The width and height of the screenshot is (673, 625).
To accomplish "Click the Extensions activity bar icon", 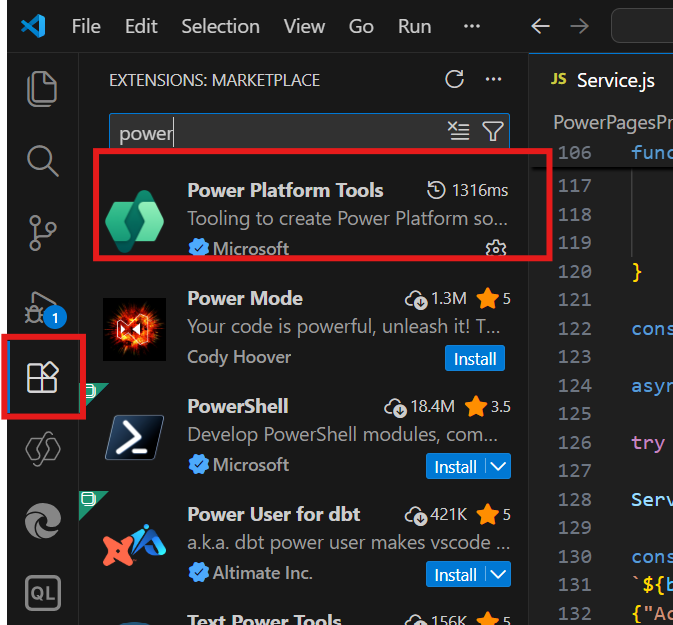I will click(x=42, y=378).
